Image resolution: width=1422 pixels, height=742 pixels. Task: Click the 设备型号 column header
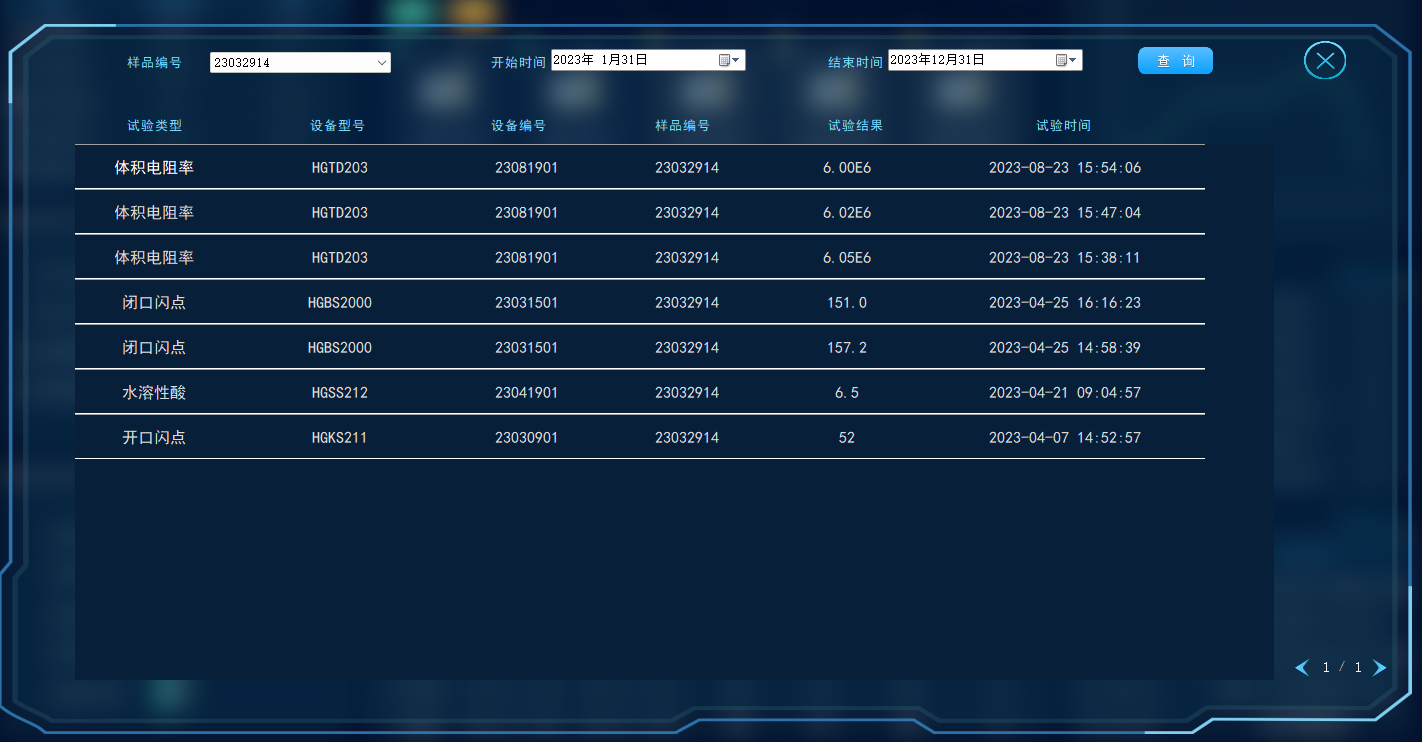tap(338, 126)
